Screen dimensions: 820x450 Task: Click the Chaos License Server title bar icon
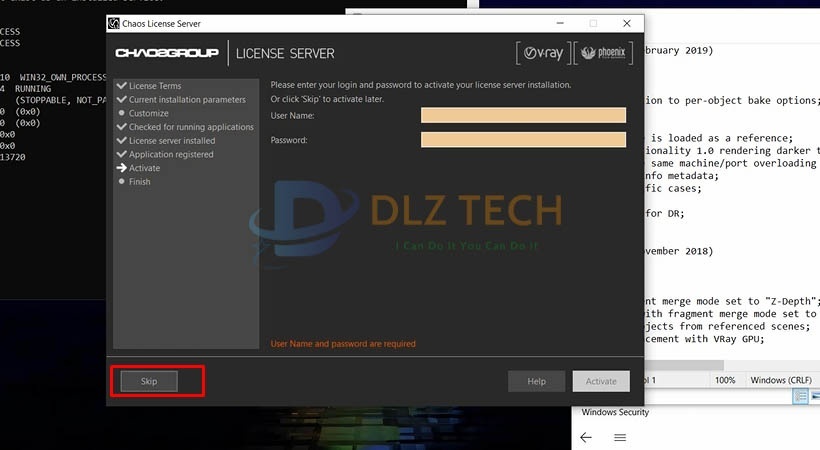(114, 23)
